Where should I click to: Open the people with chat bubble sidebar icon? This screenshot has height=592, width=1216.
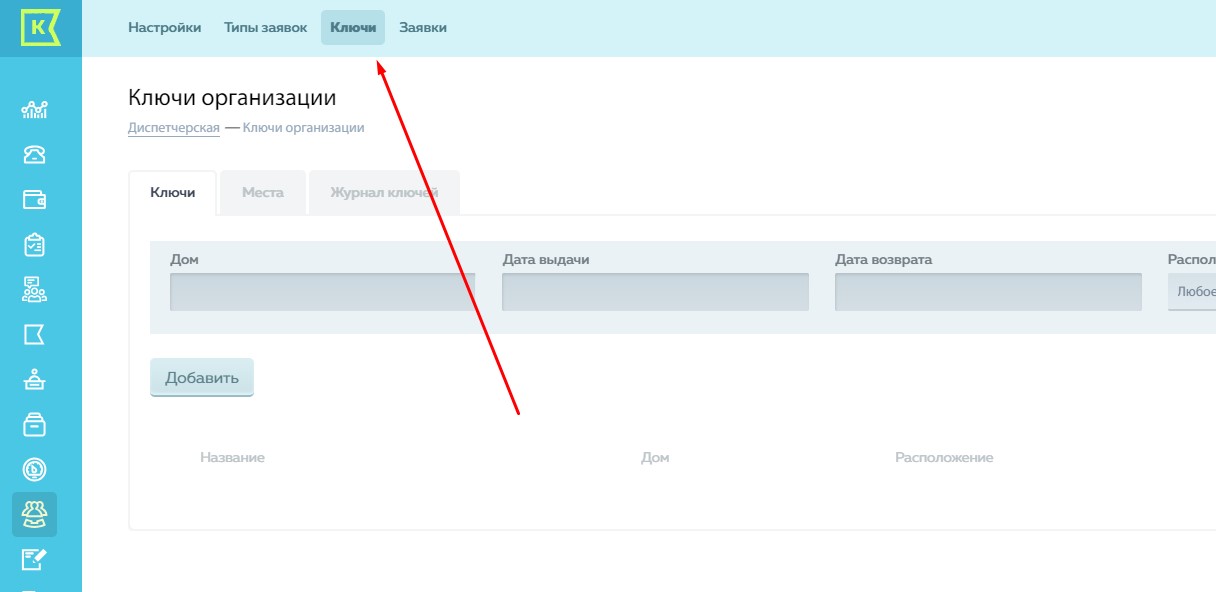click(x=35, y=289)
